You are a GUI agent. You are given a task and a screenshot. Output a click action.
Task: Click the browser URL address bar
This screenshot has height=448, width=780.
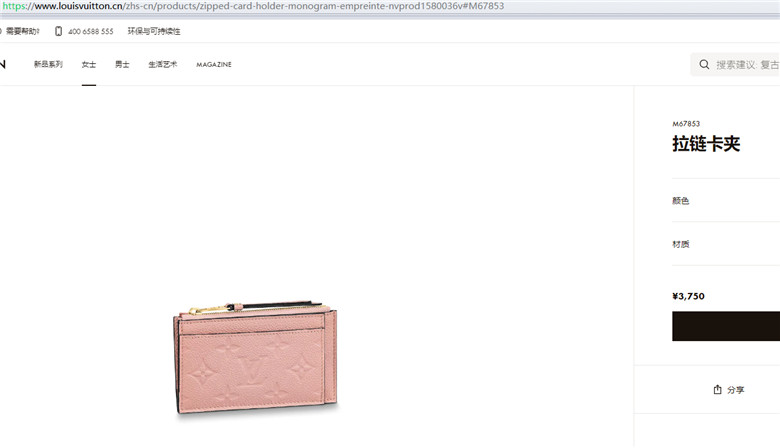(390, 6)
